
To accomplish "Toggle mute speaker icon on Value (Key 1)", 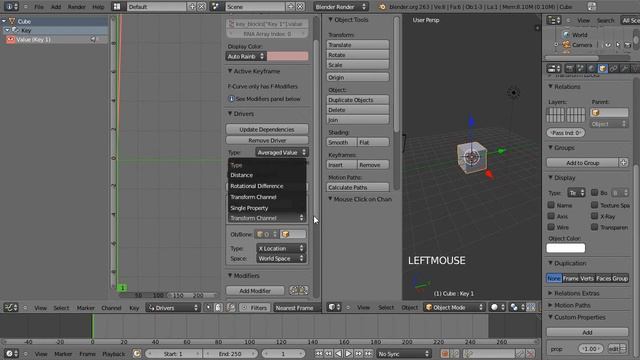I will pyautogui.click(x=93, y=40).
